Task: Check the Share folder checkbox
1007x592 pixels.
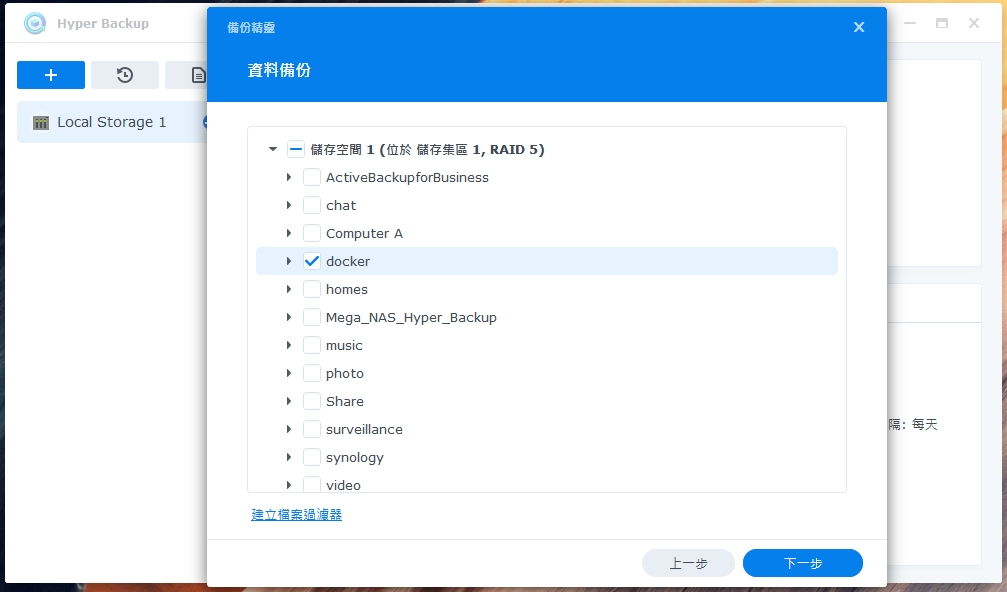Action: click(311, 401)
